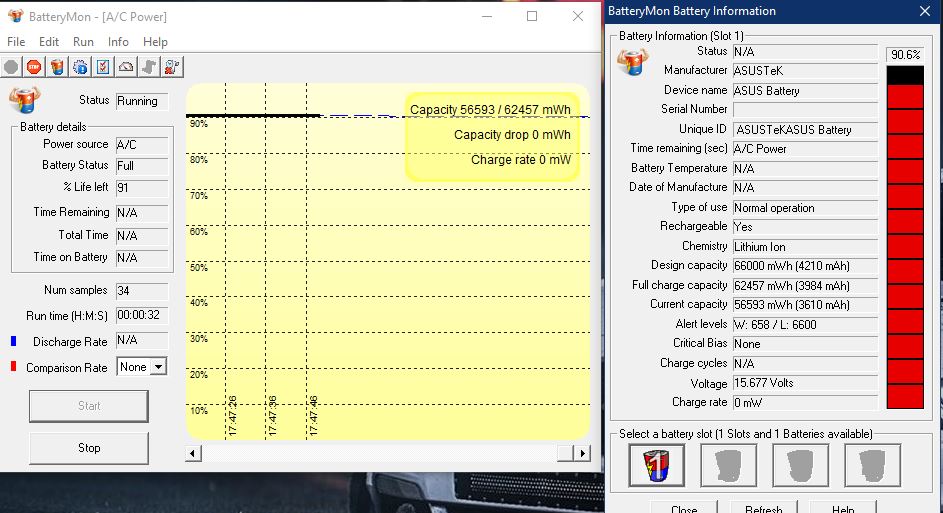The image size is (943, 513).
Task: Click Close in the Battery Information window
Action: coord(684,507)
